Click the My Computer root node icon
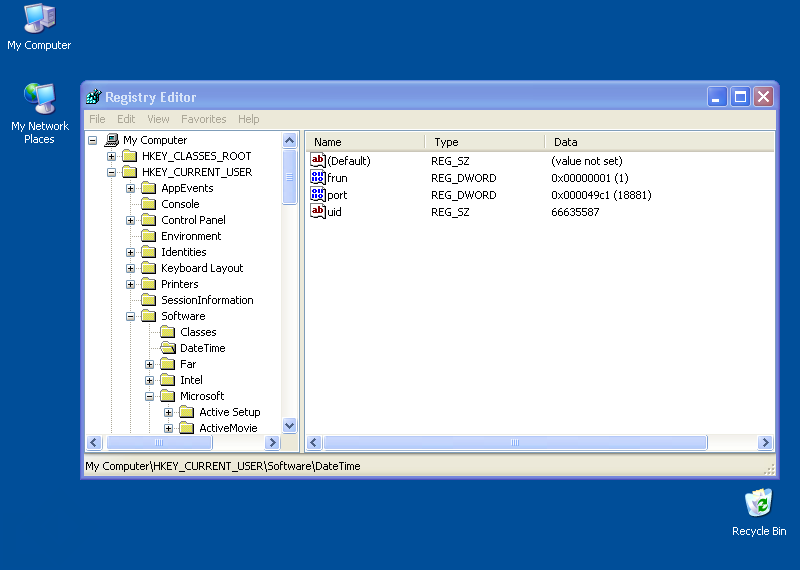The image size is (800, 570). (111, 140)
